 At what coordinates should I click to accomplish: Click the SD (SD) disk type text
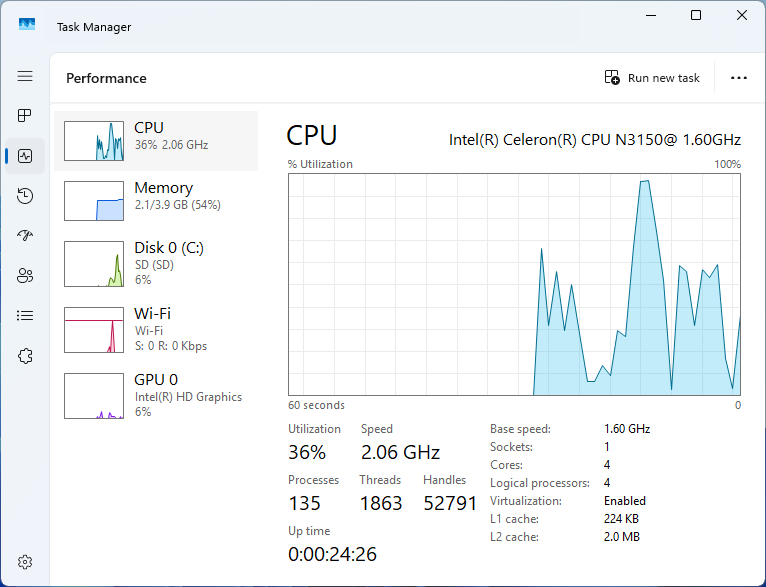pyautogui.click(x=154, y=265)
